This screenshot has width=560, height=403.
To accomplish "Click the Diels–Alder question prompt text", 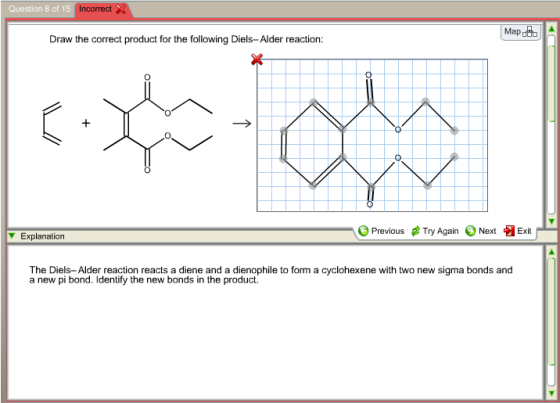I will [x=186, y=39].
